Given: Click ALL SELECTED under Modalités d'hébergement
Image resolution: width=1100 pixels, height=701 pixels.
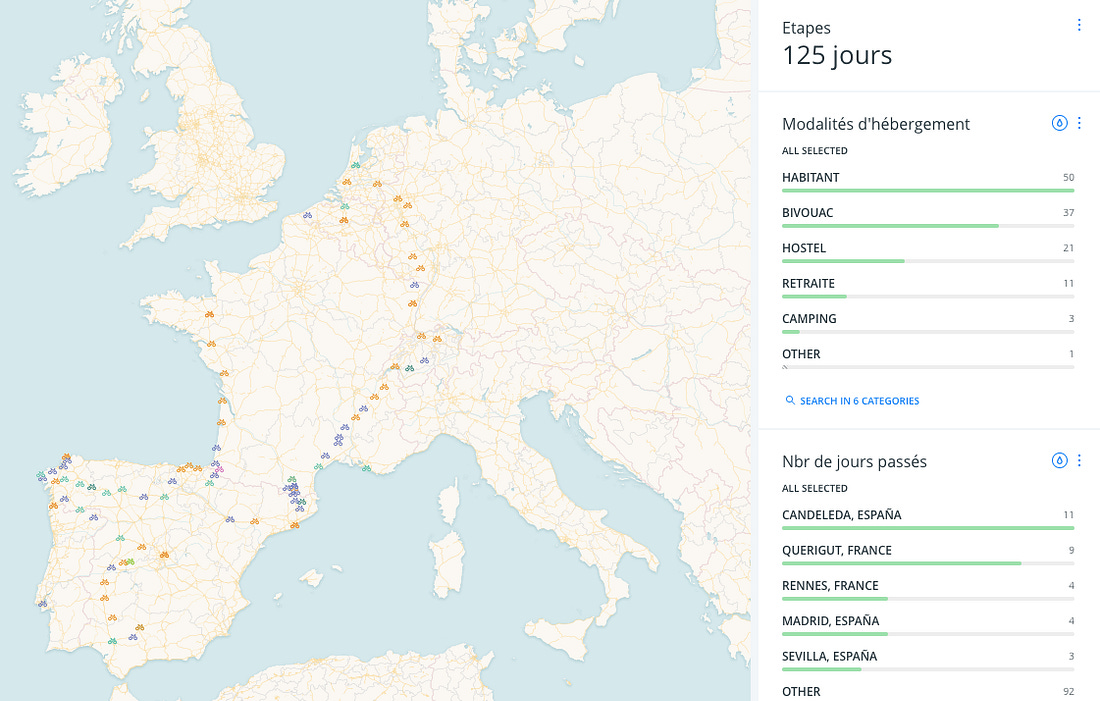Looking at the screenshot, I should pyautogui.click(x=814, y=151).
